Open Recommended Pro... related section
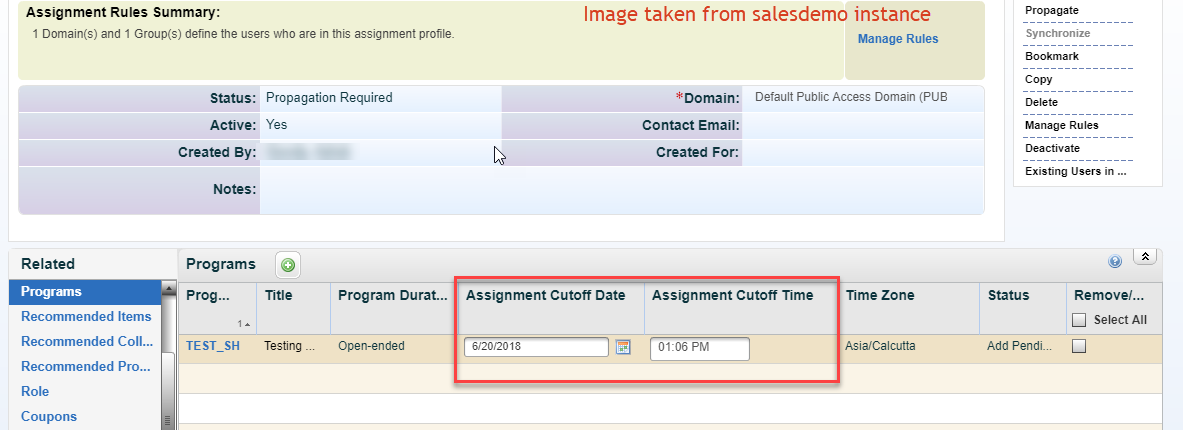 86,366
